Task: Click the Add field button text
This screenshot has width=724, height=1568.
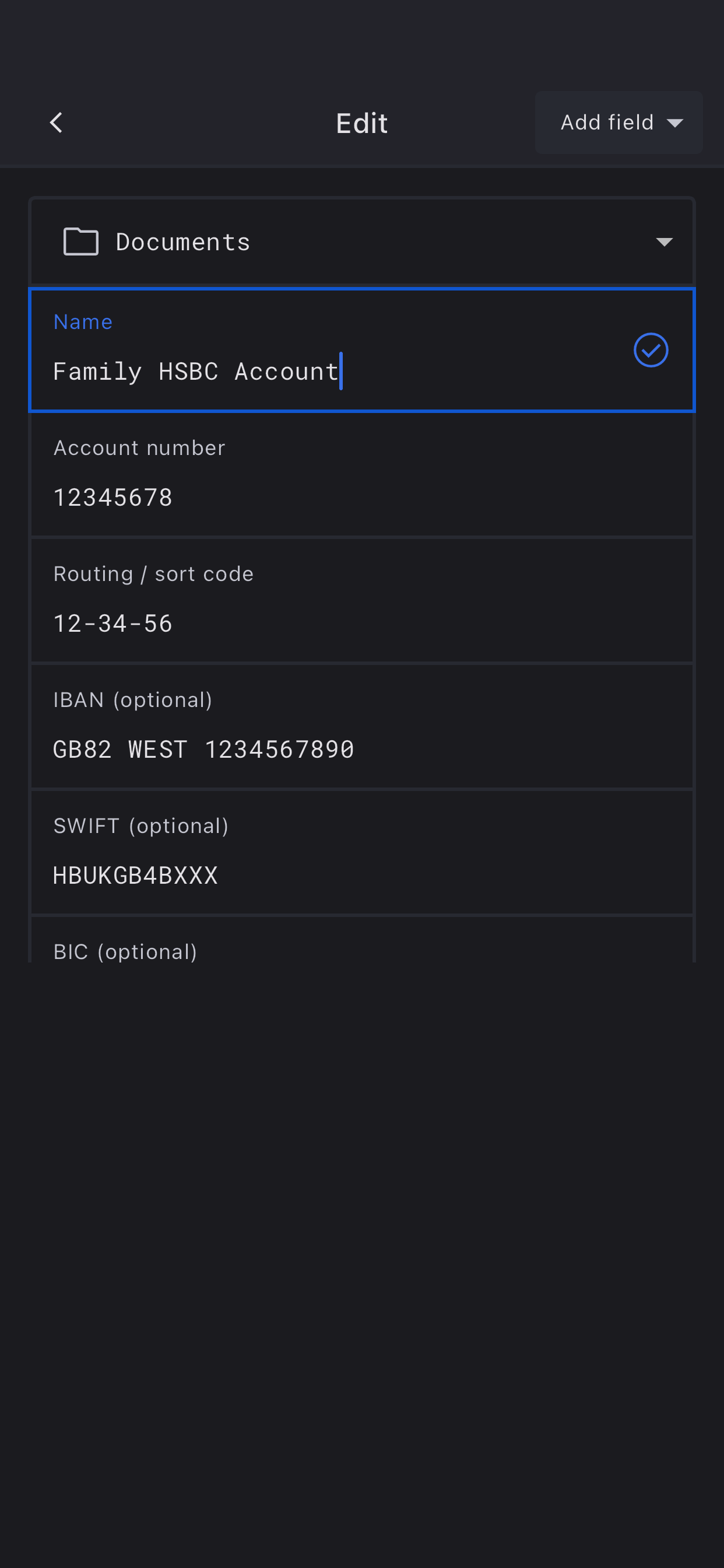Action: (x=607, y=123)
